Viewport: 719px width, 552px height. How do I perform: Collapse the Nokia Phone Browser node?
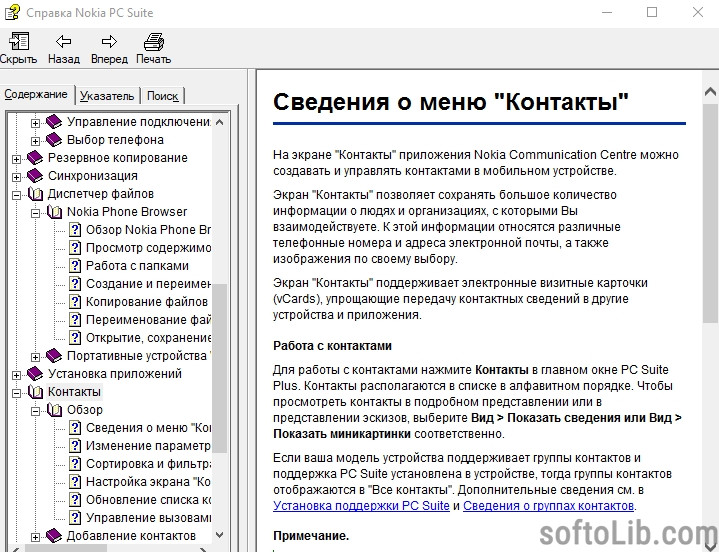click(x=35, y=213)
